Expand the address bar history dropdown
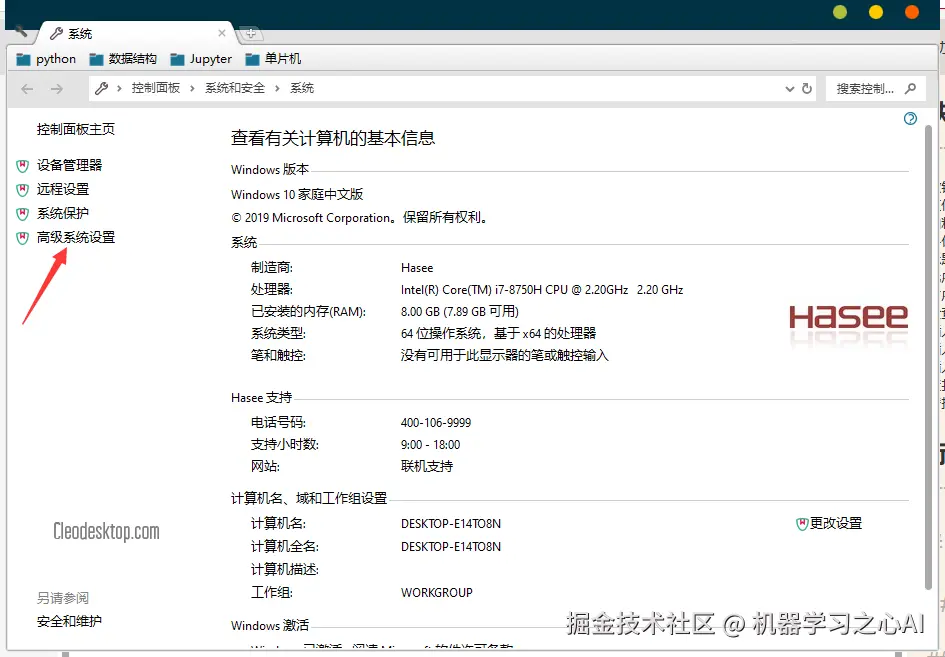945x657 pixels. pyautogui.click(x=790, y=89)
